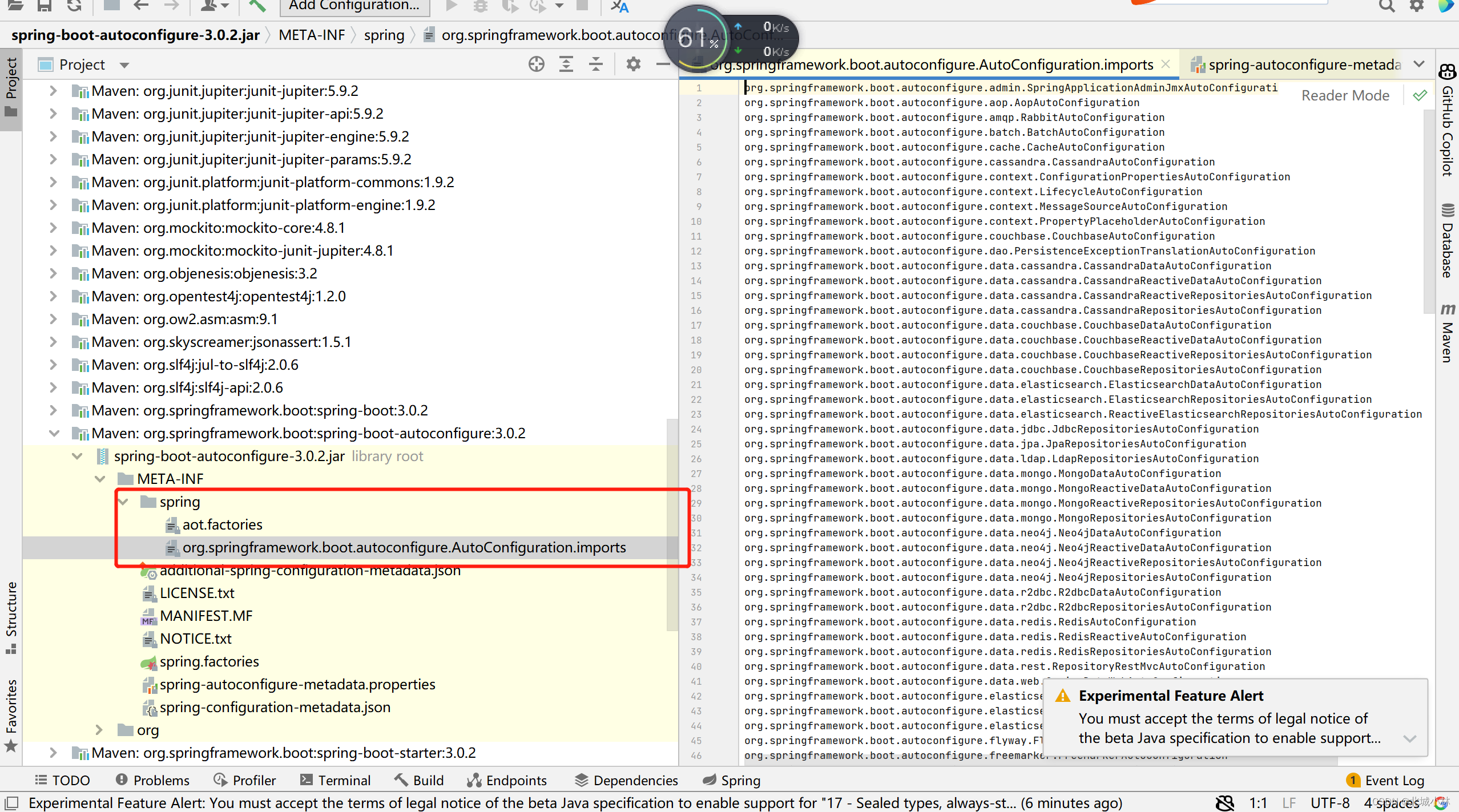Image resolution: width=1459 pixels, height=812 pixels.
Task: Open the Terminal tool window tab
Action: pos(336,780)
